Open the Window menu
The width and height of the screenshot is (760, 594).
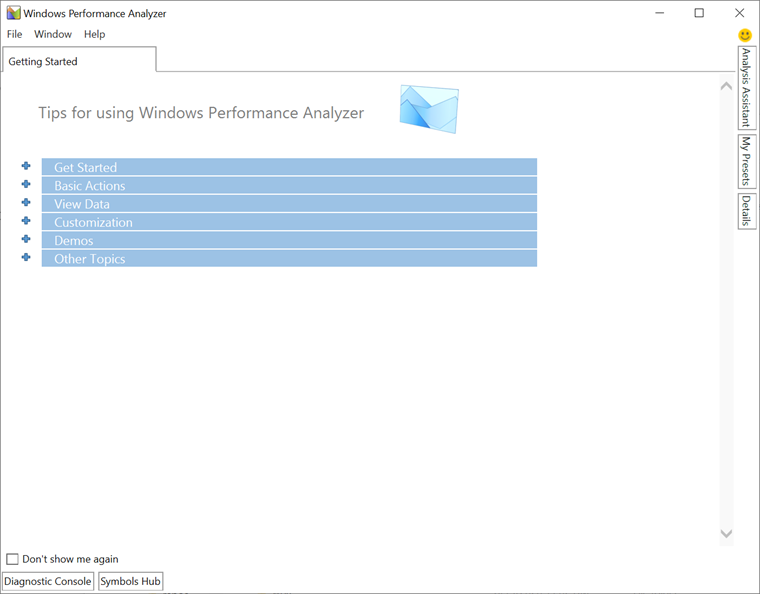[x=53, y=34]
